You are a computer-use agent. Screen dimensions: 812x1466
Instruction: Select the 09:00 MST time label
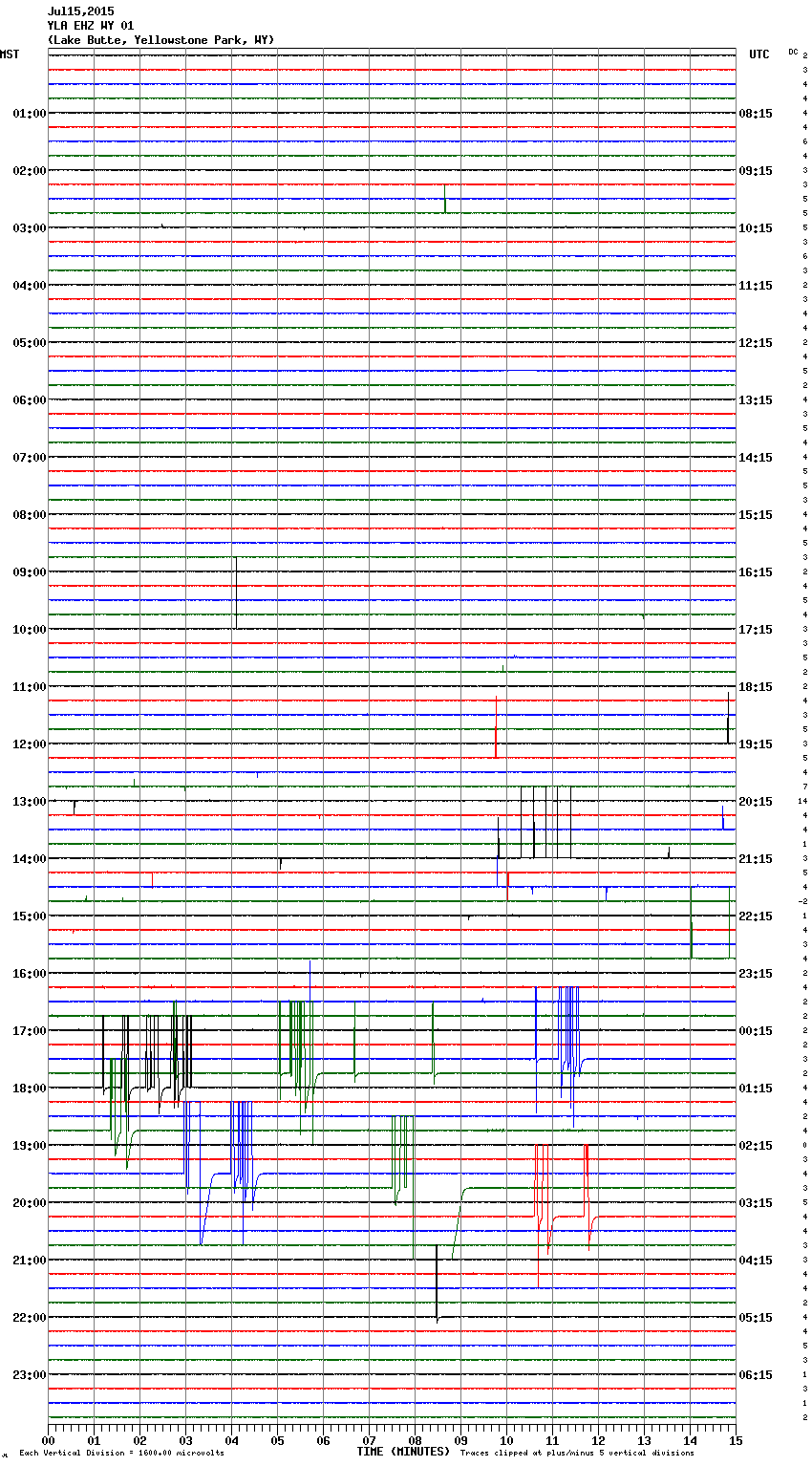tap(30, 572)
